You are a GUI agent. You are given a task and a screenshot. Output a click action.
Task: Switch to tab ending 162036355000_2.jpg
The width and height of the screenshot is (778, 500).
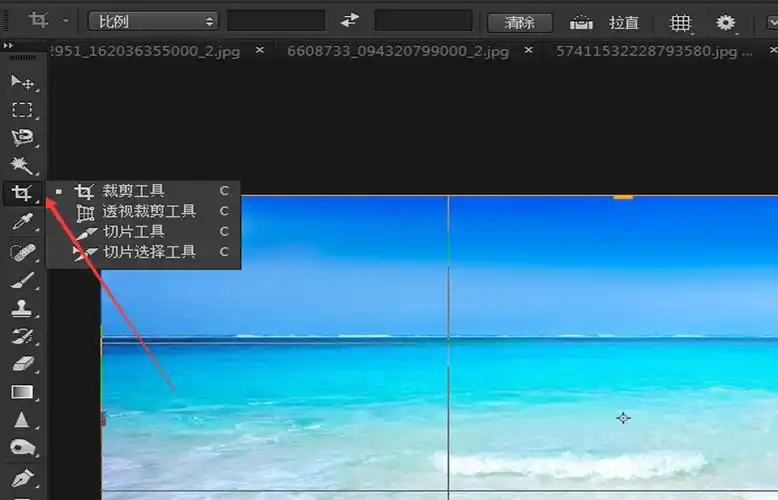pos(145,51)
